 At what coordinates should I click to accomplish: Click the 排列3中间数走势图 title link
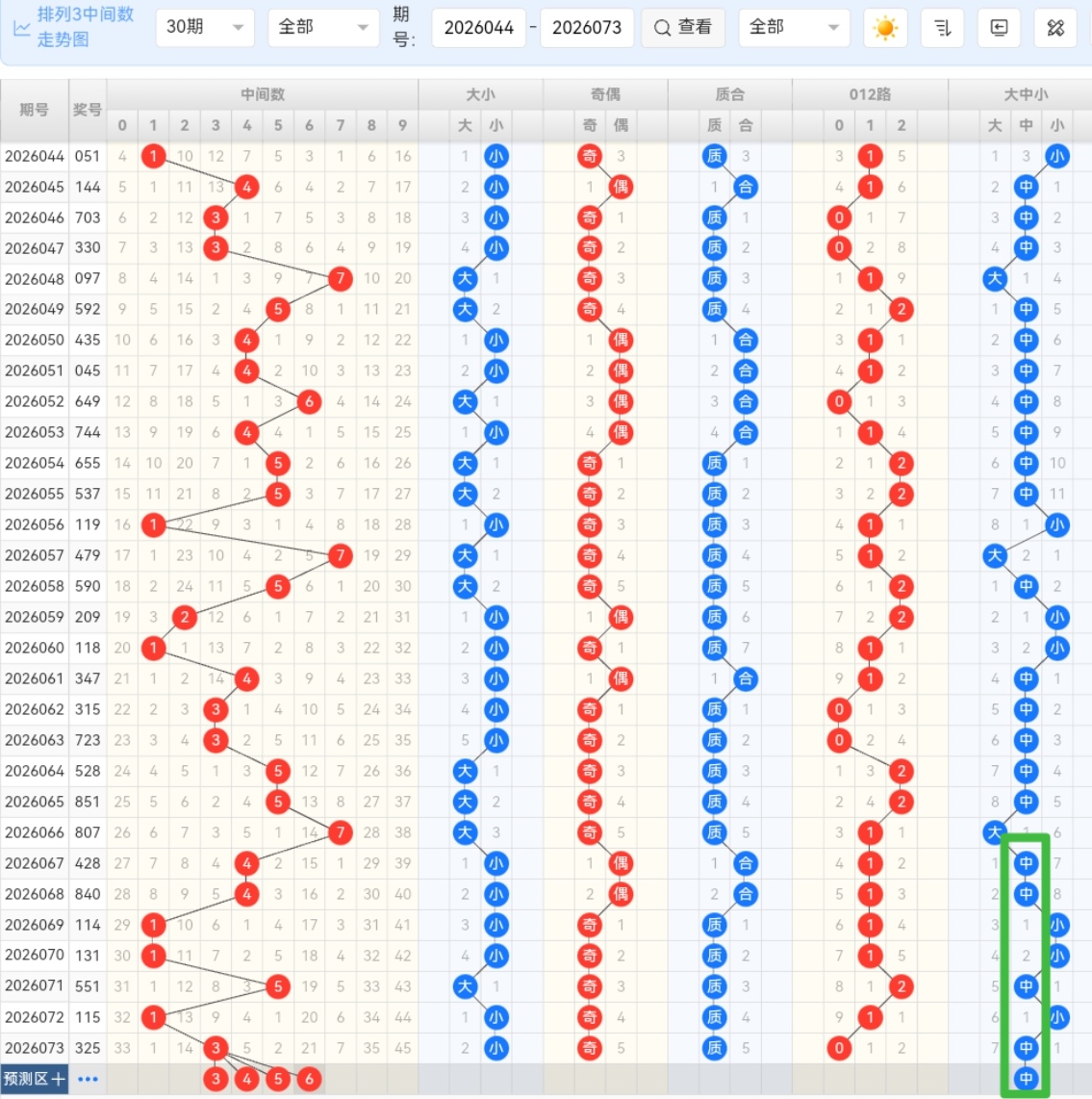85,27
